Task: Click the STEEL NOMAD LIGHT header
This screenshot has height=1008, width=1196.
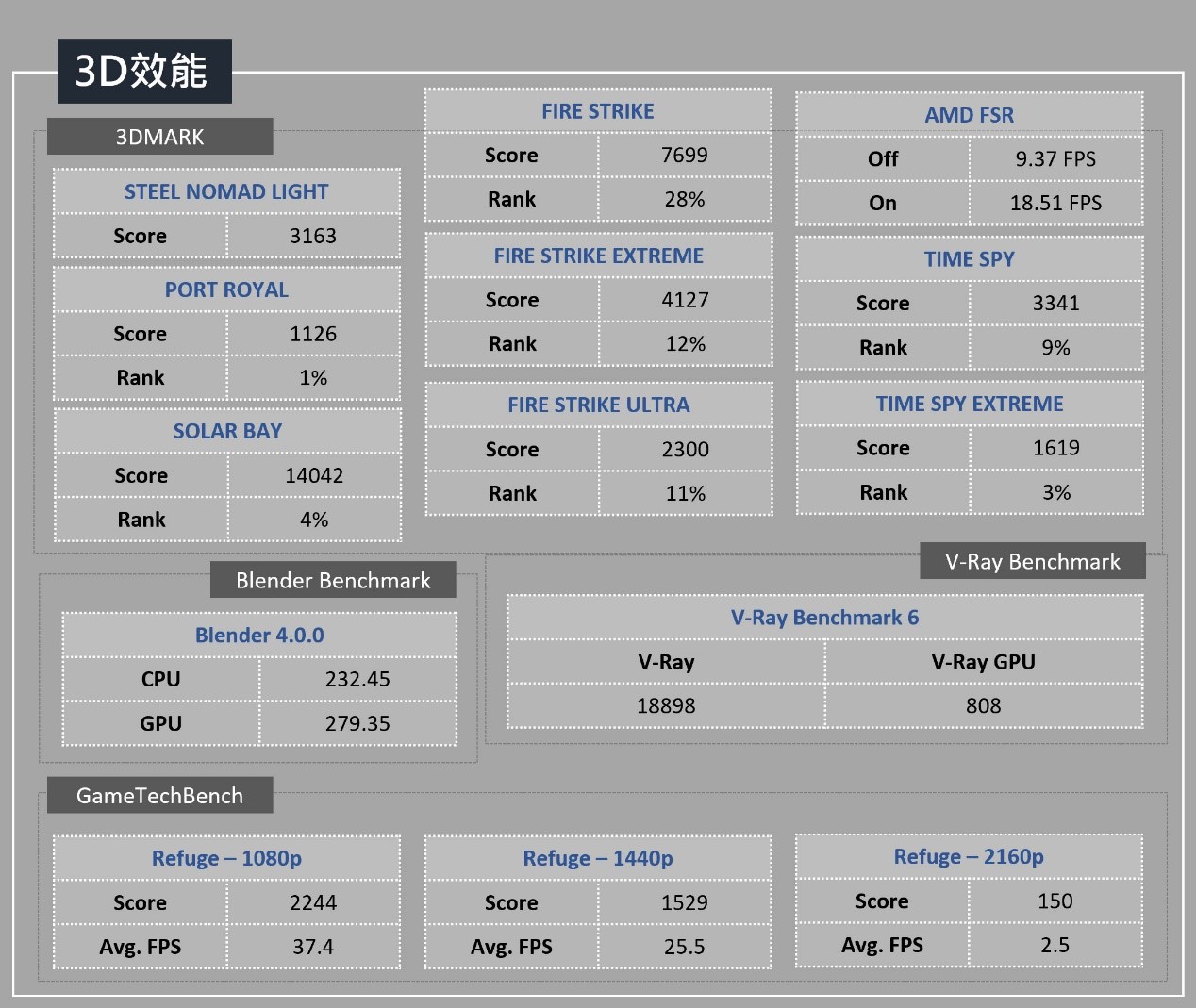Action: [226, 191]
